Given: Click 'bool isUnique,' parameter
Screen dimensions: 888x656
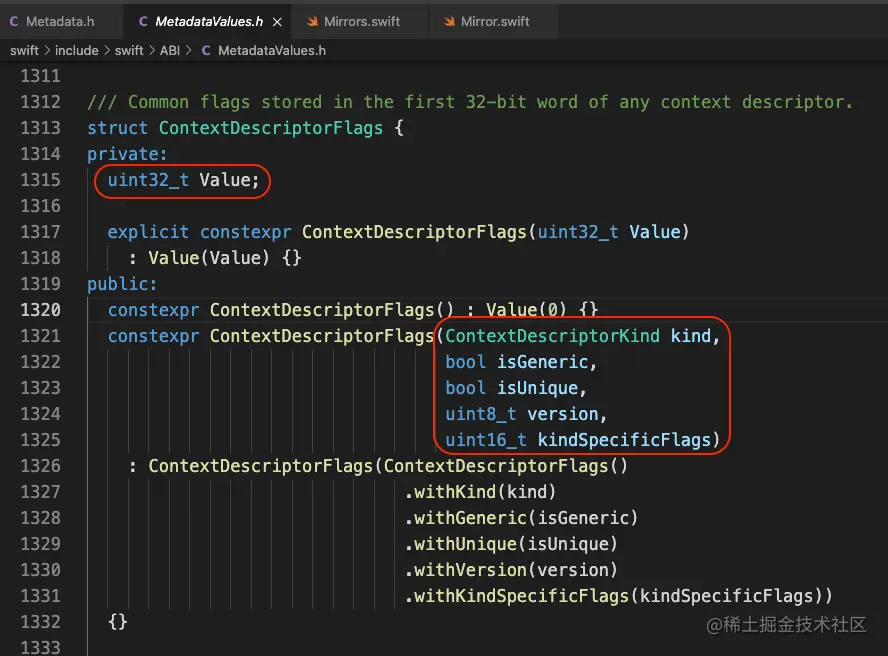Looking at the screenshot, I should [516, 388].
